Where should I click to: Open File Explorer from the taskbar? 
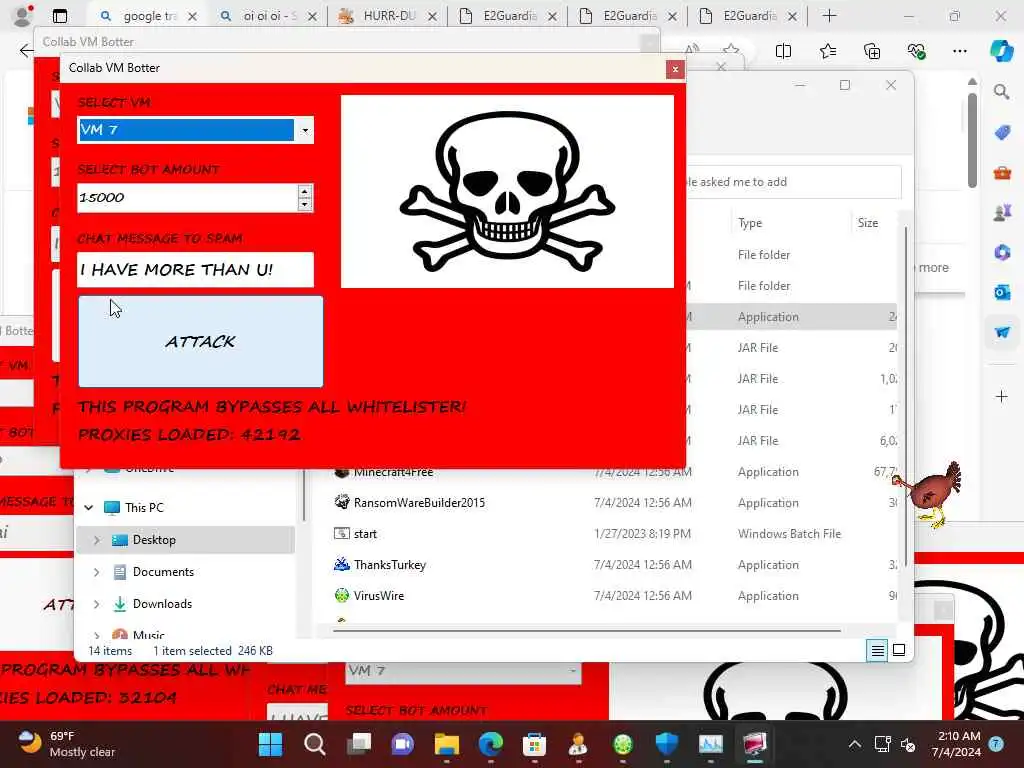[447, 744]
